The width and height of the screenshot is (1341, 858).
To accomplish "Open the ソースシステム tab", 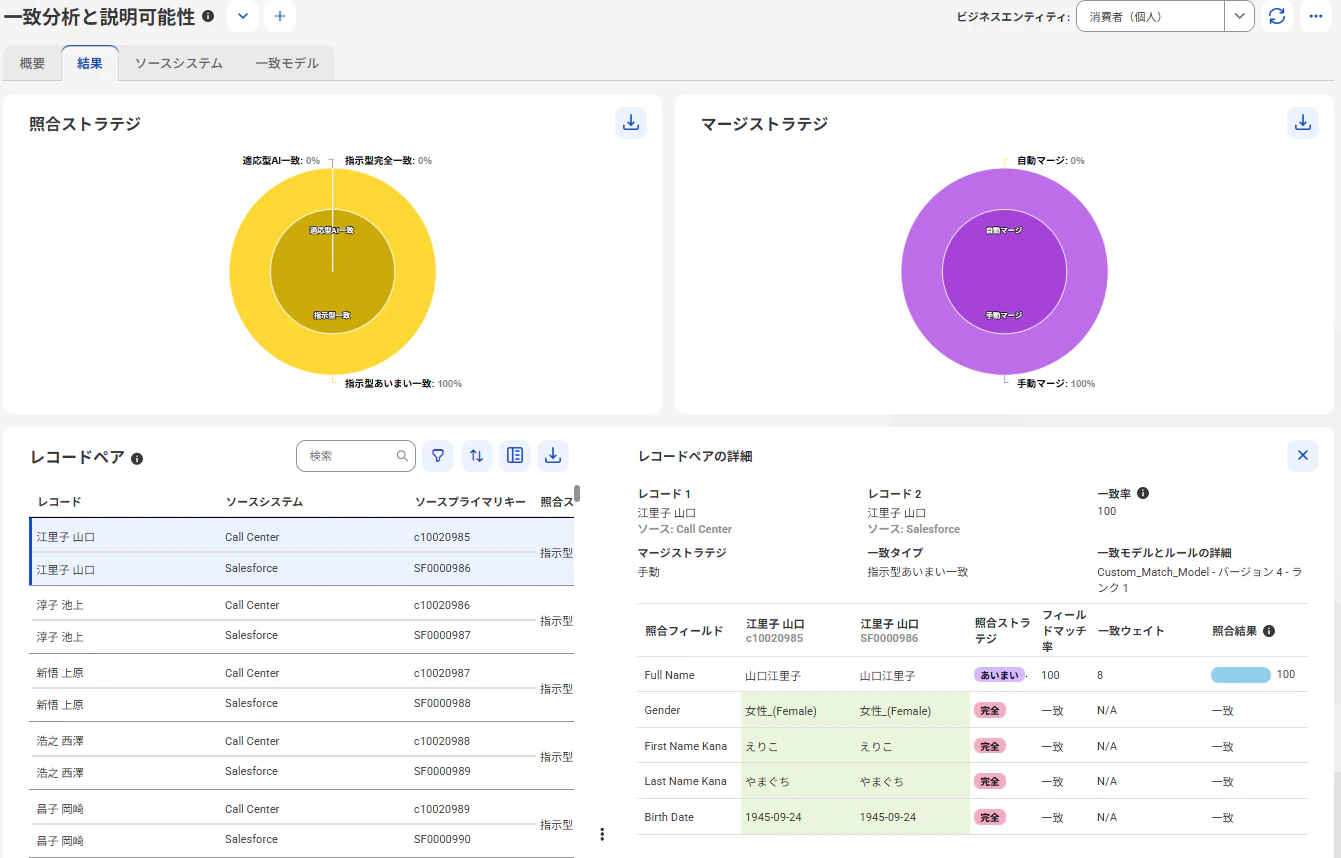I will click(x=179, y=63).
